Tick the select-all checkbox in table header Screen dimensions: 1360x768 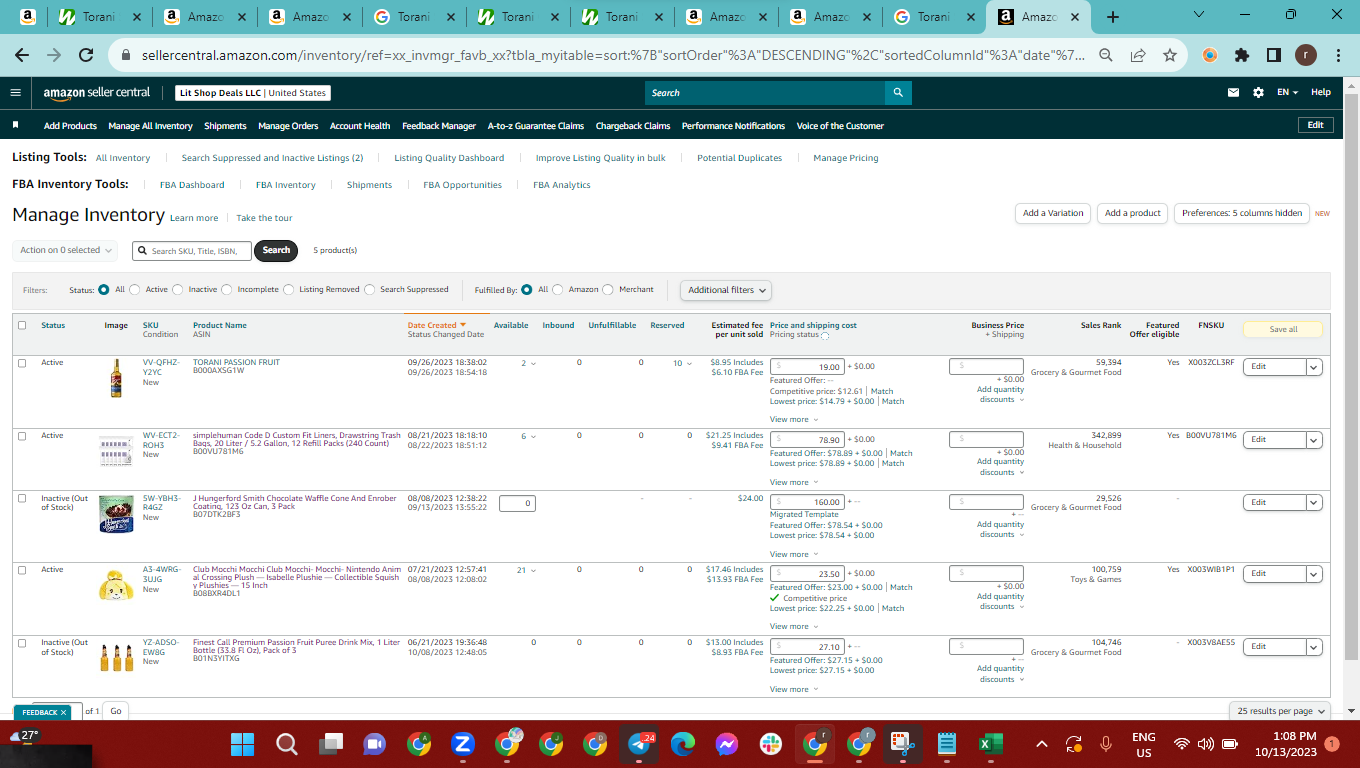tap(22, 325)
